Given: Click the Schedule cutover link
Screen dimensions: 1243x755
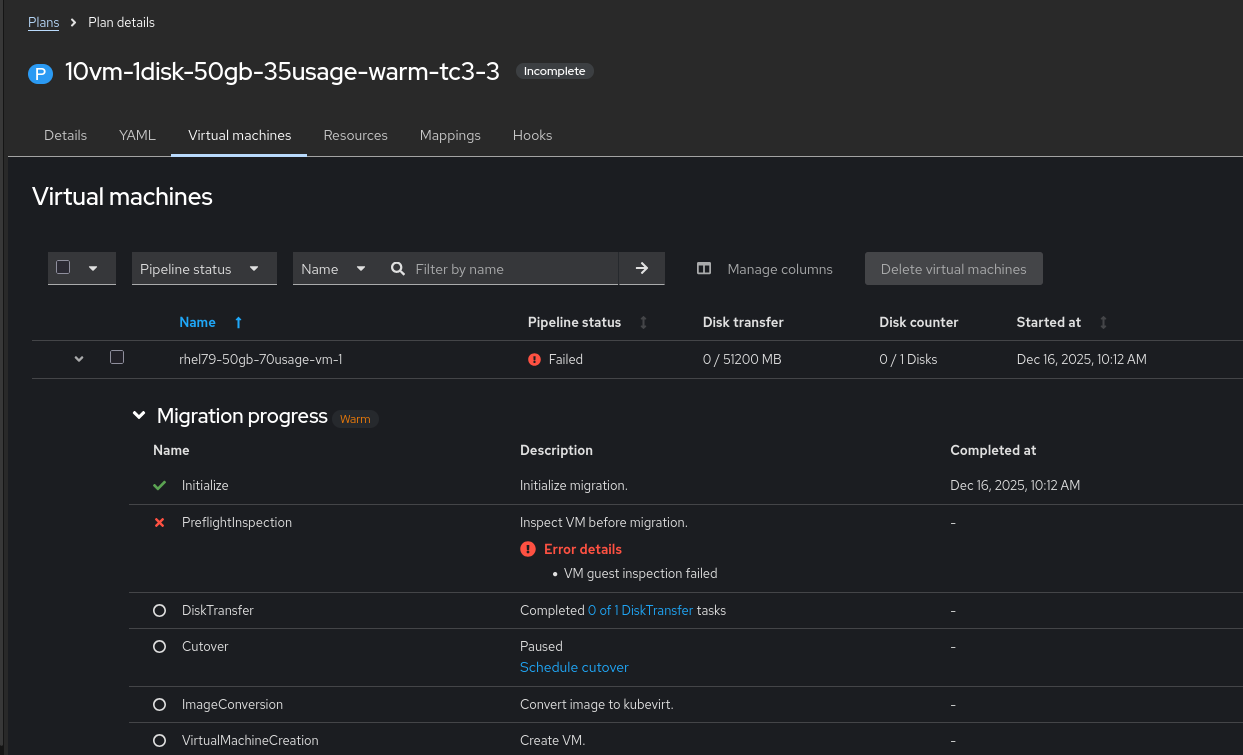Looking at the screenshot, I should [574, 667].
